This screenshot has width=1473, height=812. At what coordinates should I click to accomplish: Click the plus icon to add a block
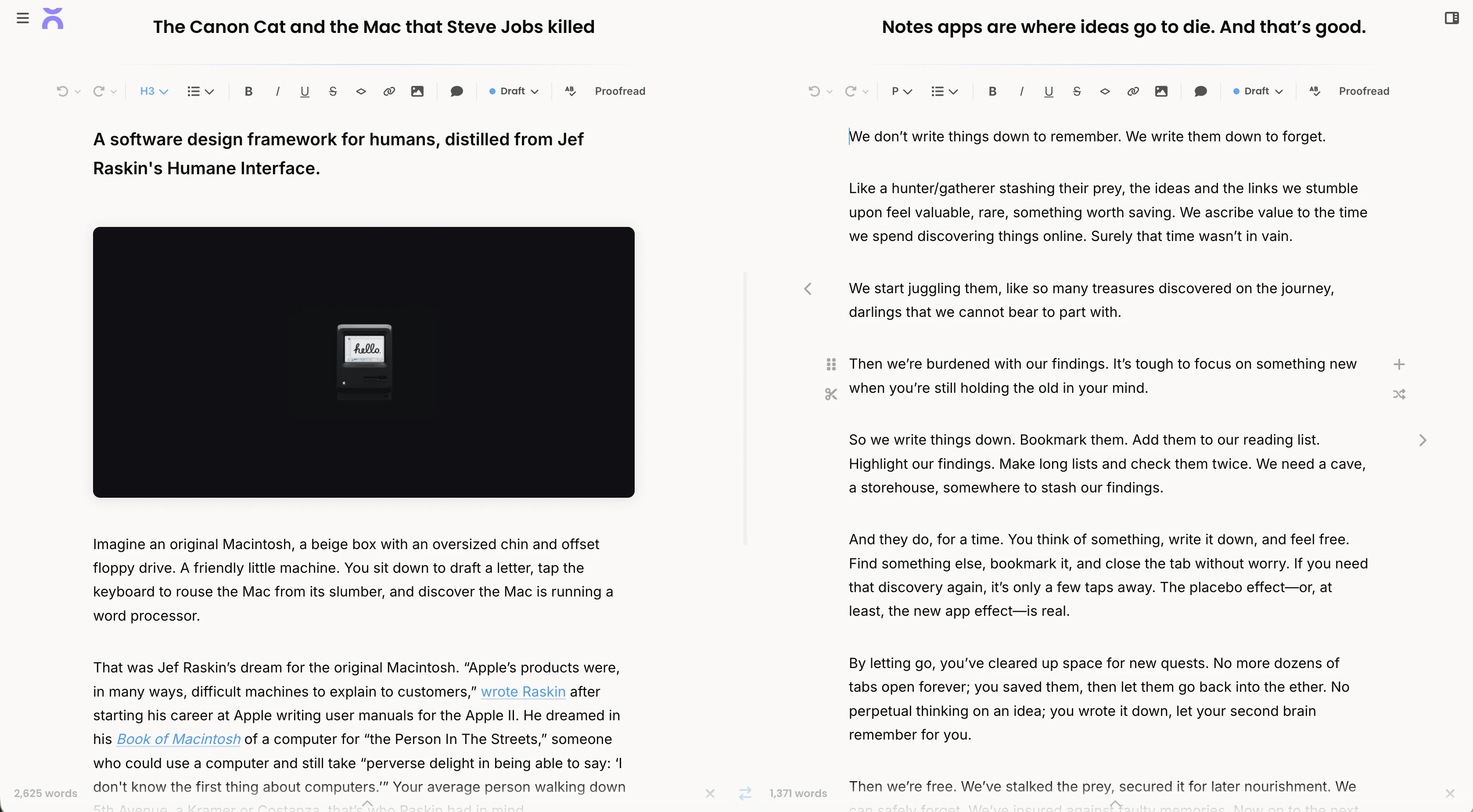[1399, 364]
